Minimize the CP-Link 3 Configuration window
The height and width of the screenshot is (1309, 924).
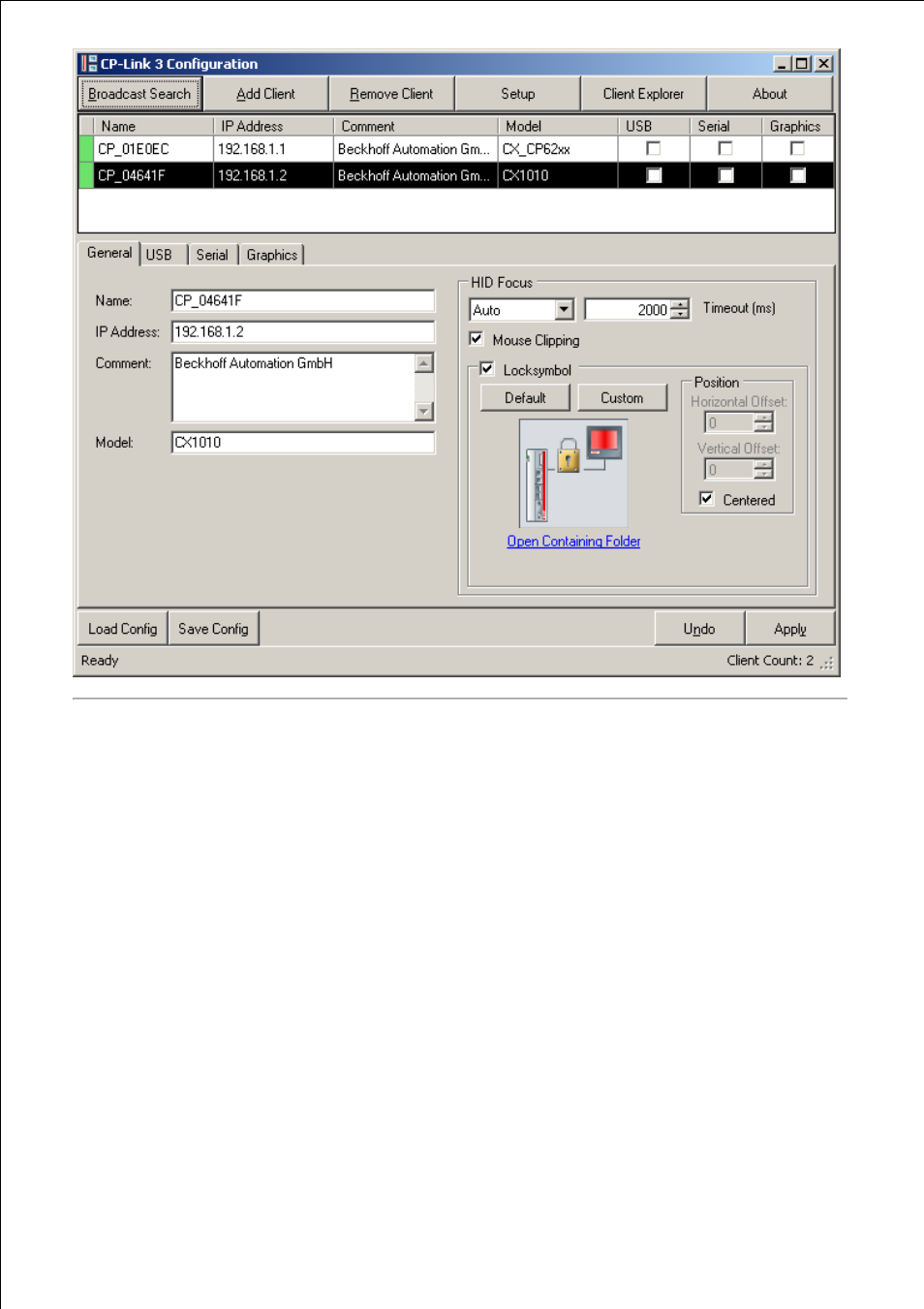(783, 64)
